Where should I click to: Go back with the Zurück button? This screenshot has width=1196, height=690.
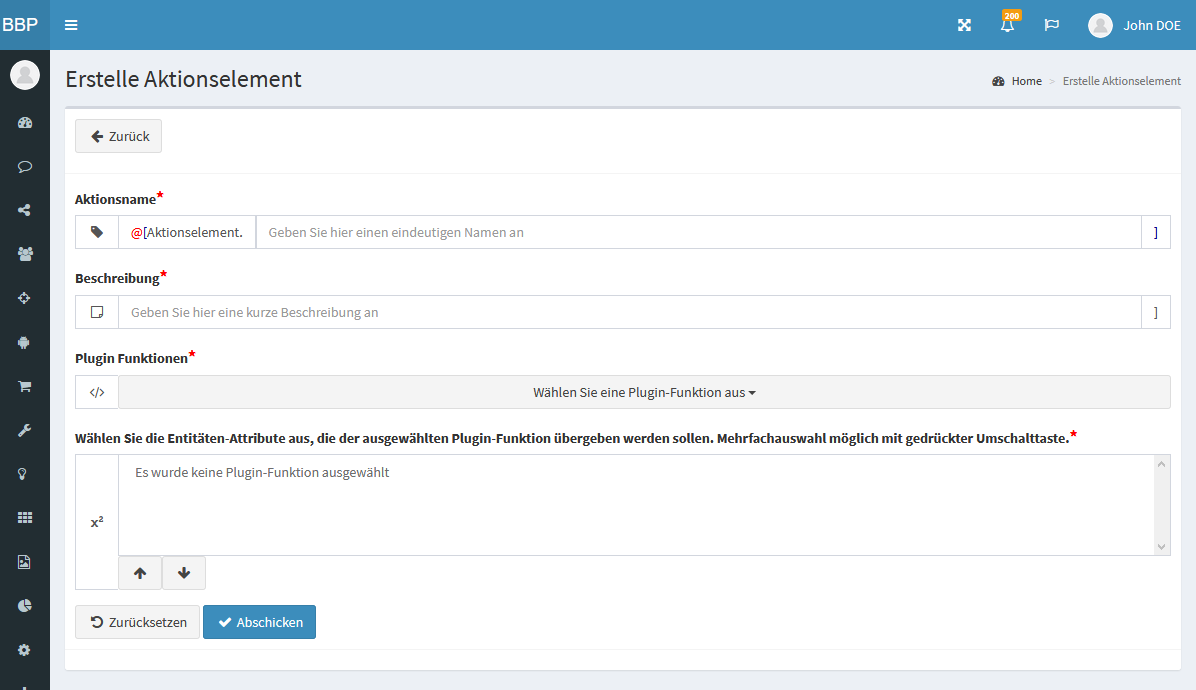point(119,136)
